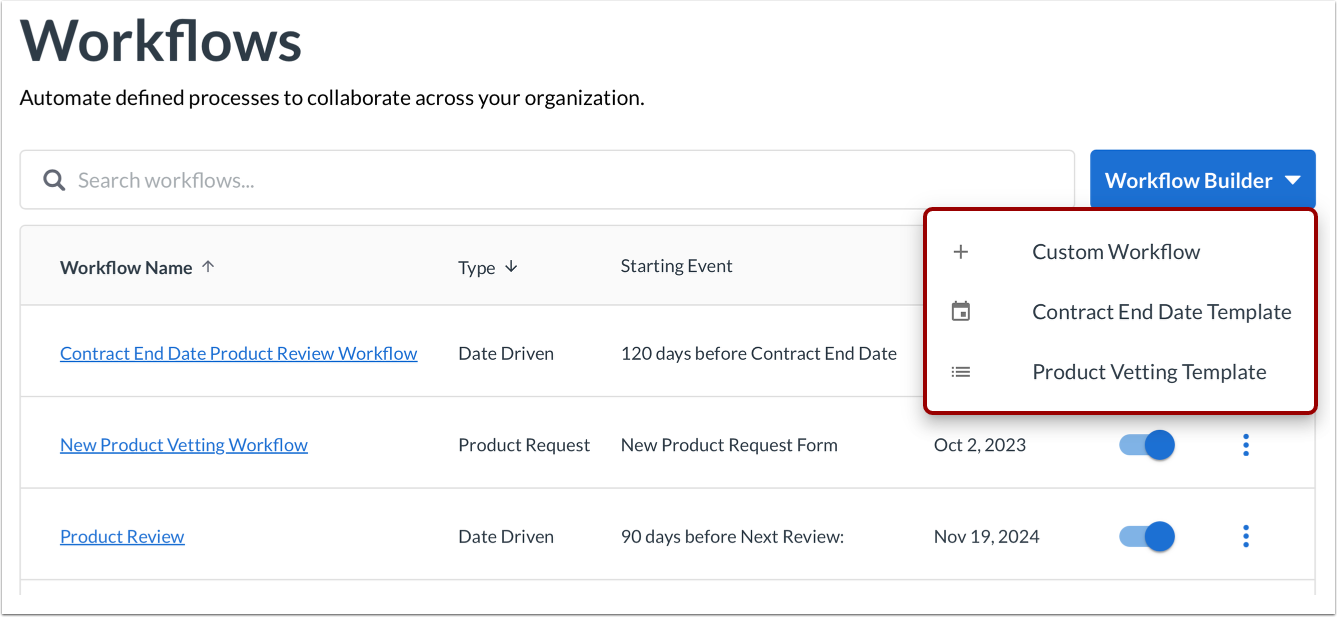1337x617 pixels.
Task: Open the New Product Vetting Workflow link
Action: coord(184,445)
